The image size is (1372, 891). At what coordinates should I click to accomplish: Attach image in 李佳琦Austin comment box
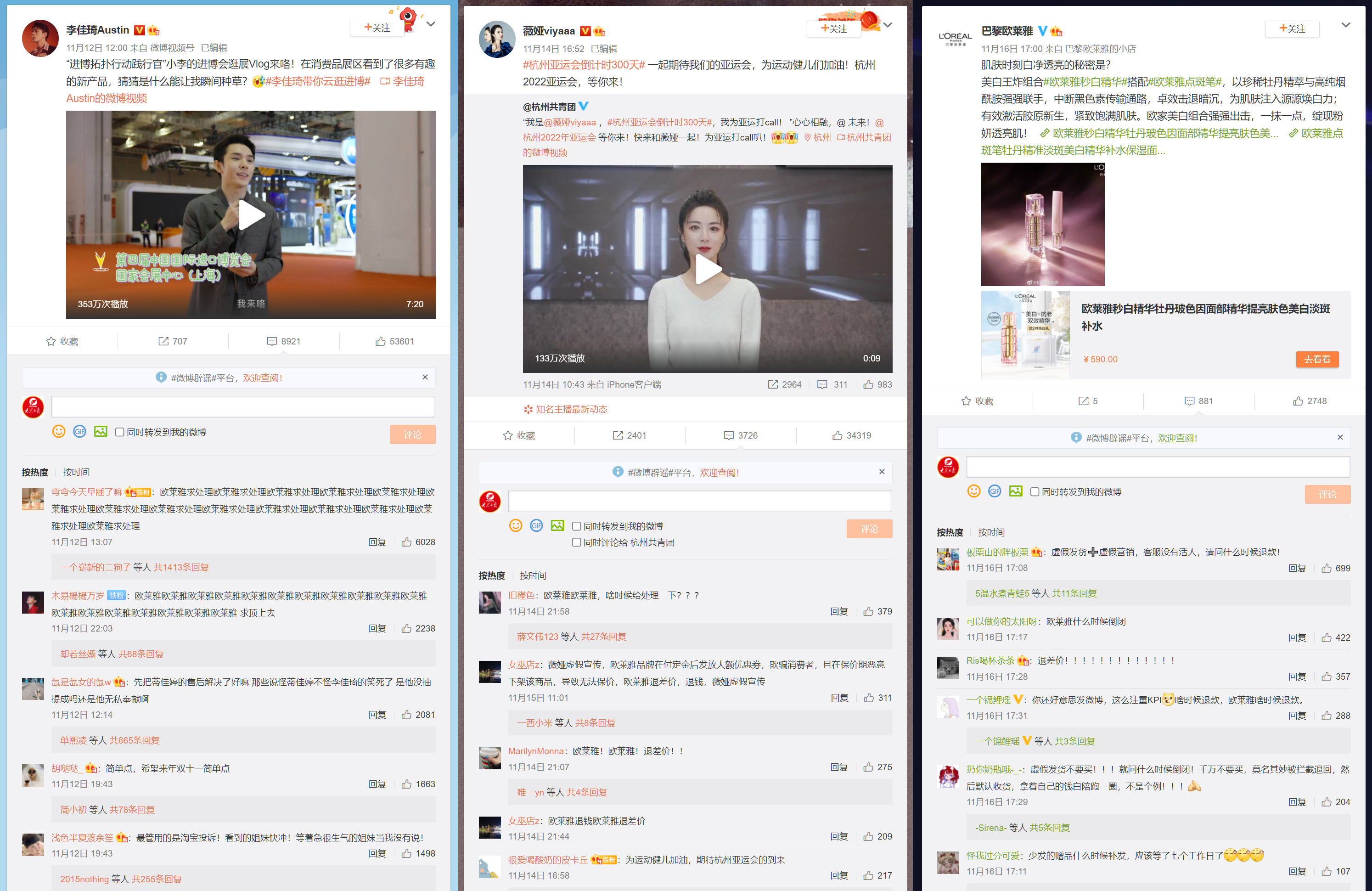coord(100,431)
